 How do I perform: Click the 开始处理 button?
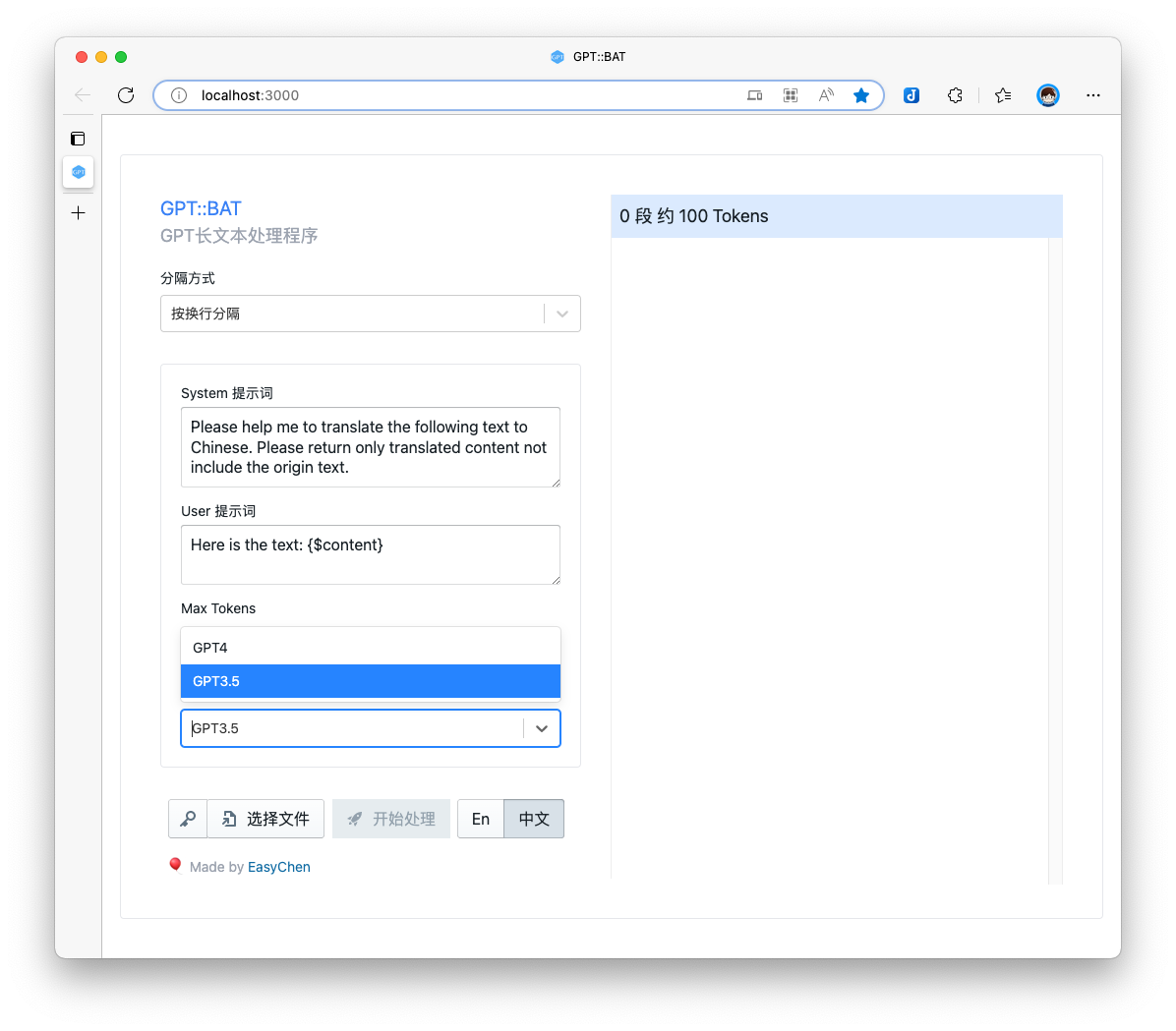click(x=390, y=819)
